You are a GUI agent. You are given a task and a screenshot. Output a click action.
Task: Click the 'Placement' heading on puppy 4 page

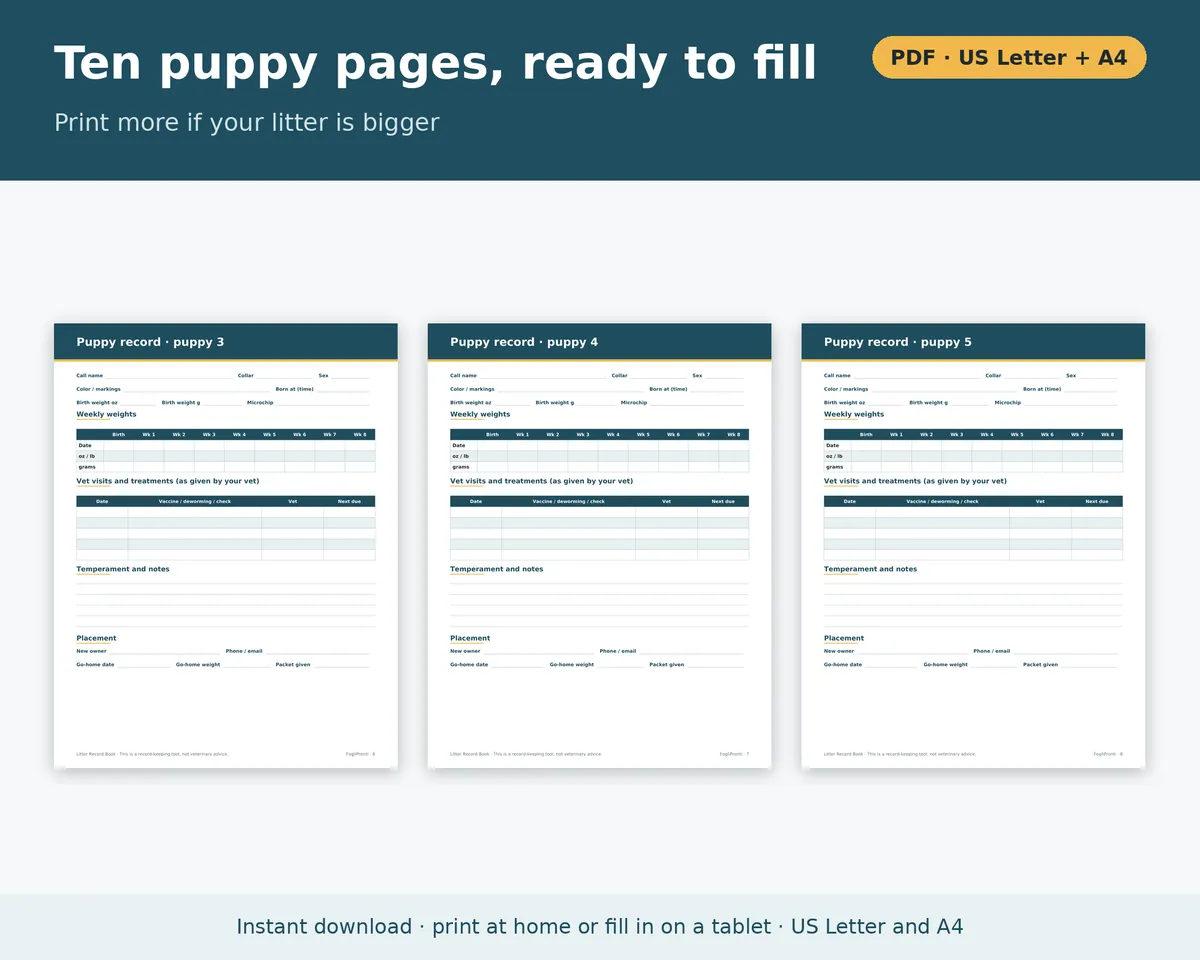click(470, 638)
